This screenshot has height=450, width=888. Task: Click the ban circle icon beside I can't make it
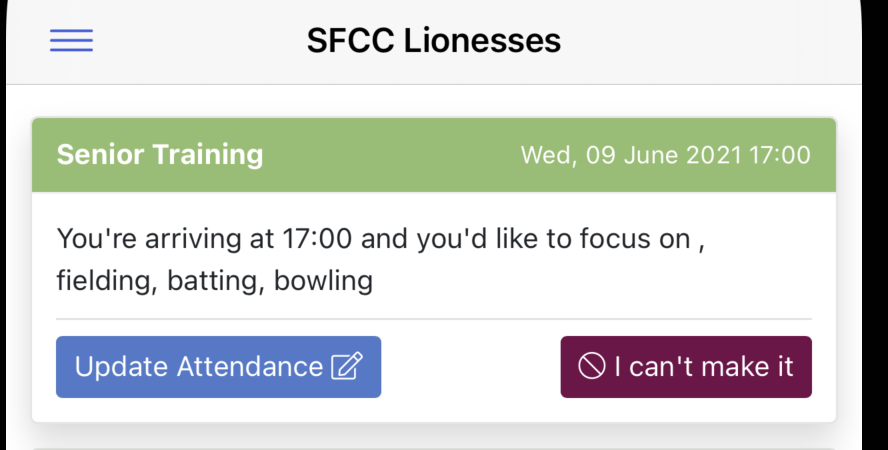(592, 366)
